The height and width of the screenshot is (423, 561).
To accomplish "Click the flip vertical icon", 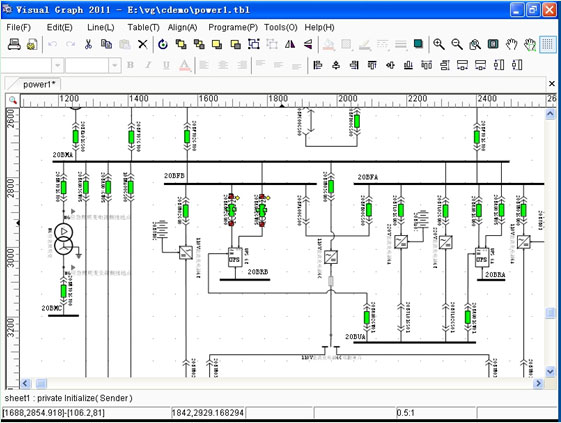I will 308,44.
